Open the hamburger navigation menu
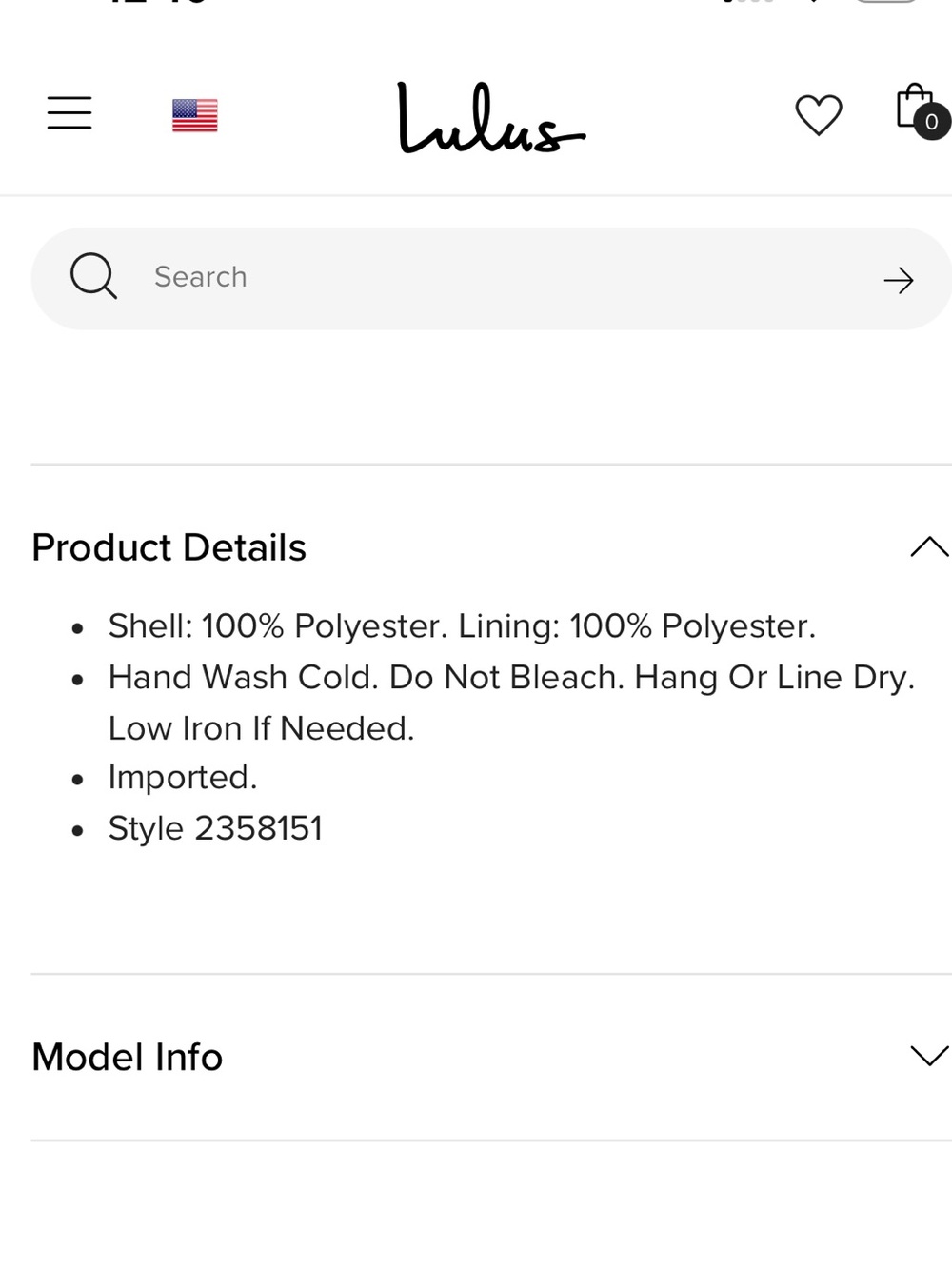Viewport: 952px width, 1269px height. tap(69, 112)
